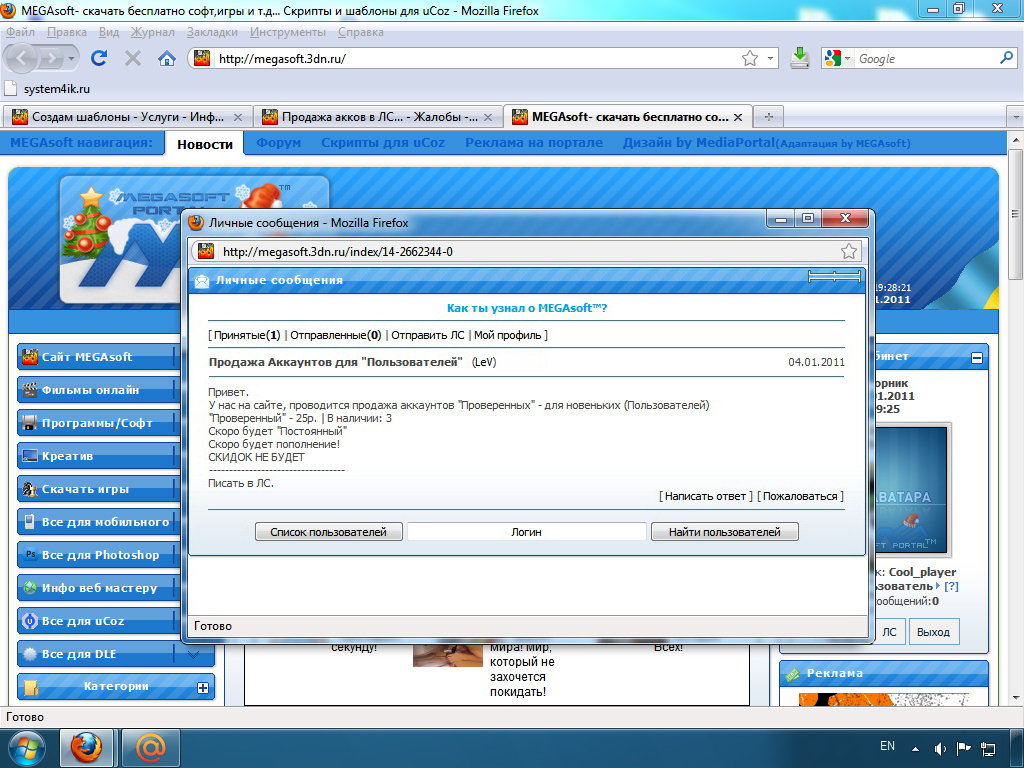Click Найти пользователей button

point(724,532)
